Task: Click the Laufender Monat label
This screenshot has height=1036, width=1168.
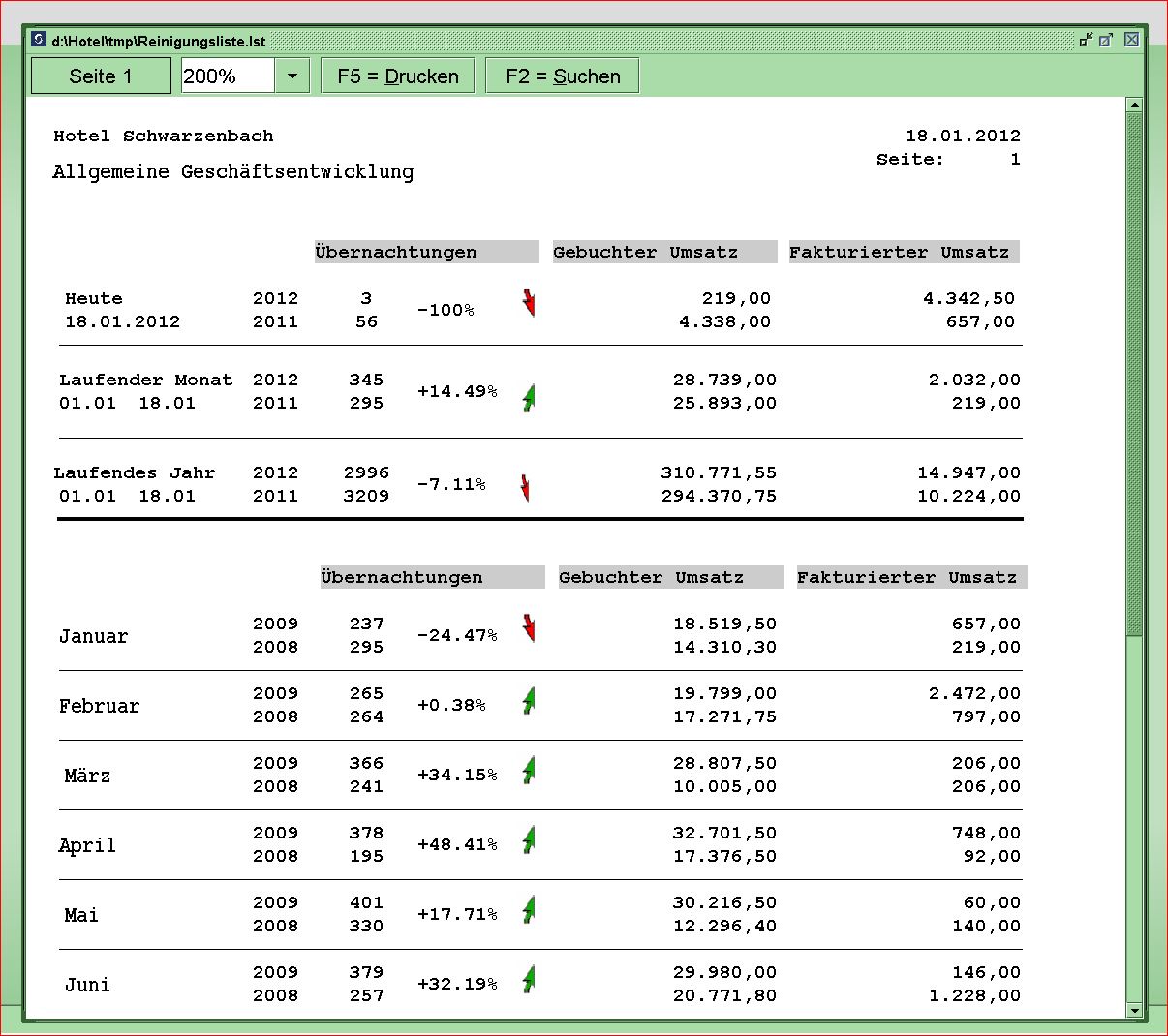Action: (146, 380)
